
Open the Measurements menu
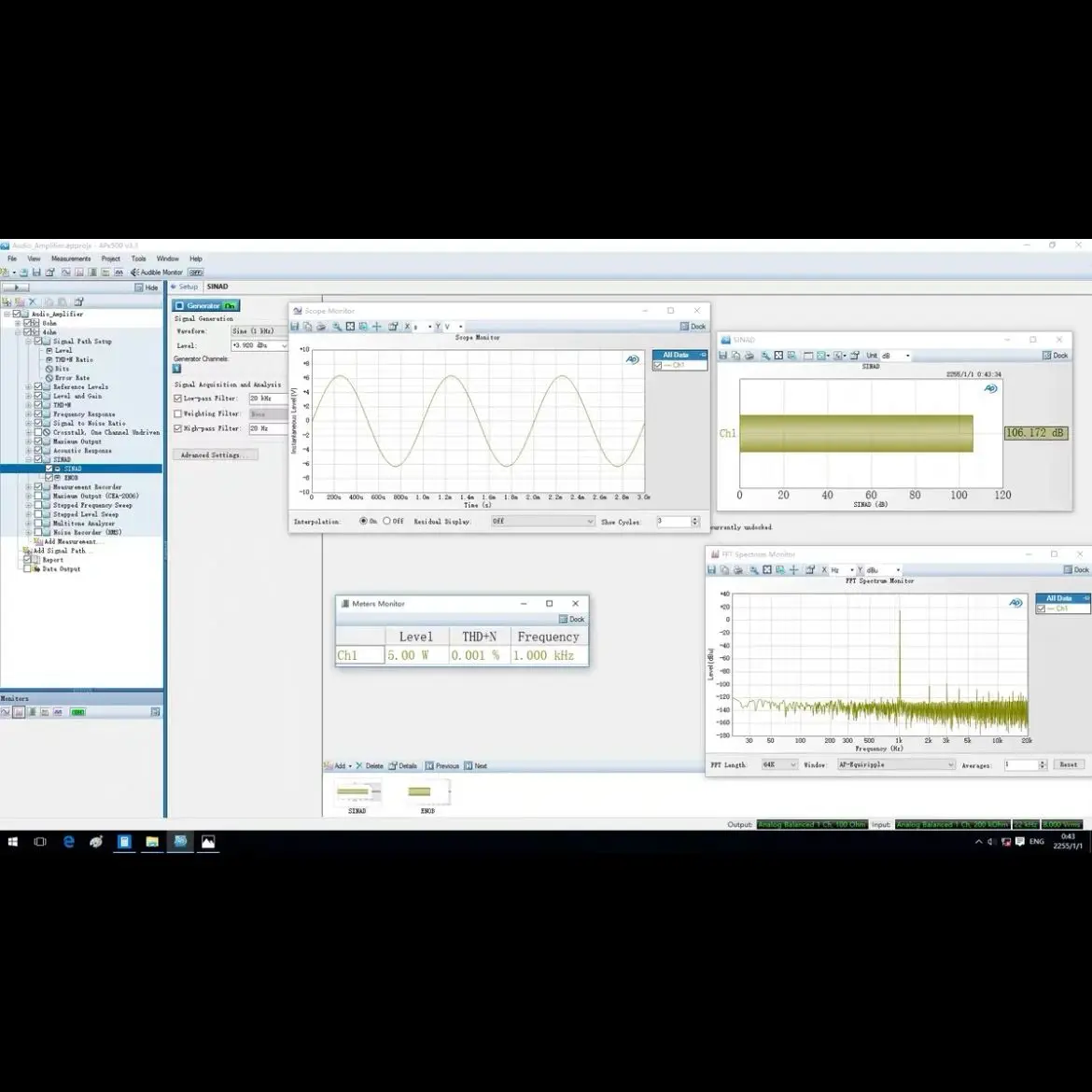pyautogui.click(x=70, y=259)
